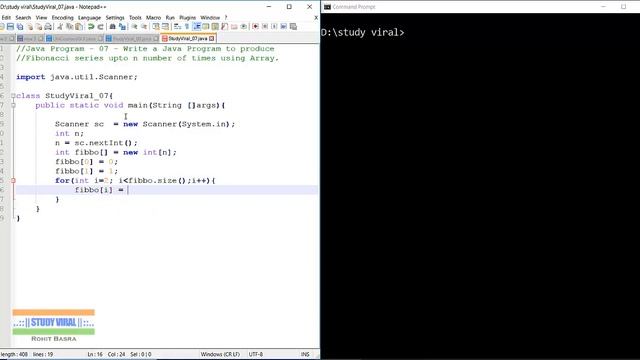Image resolution: width=640 pixels, height=360 pixels.
Task: Click the Command Prompt 'D:\study viral>' prompt
Action: [362, 33]
